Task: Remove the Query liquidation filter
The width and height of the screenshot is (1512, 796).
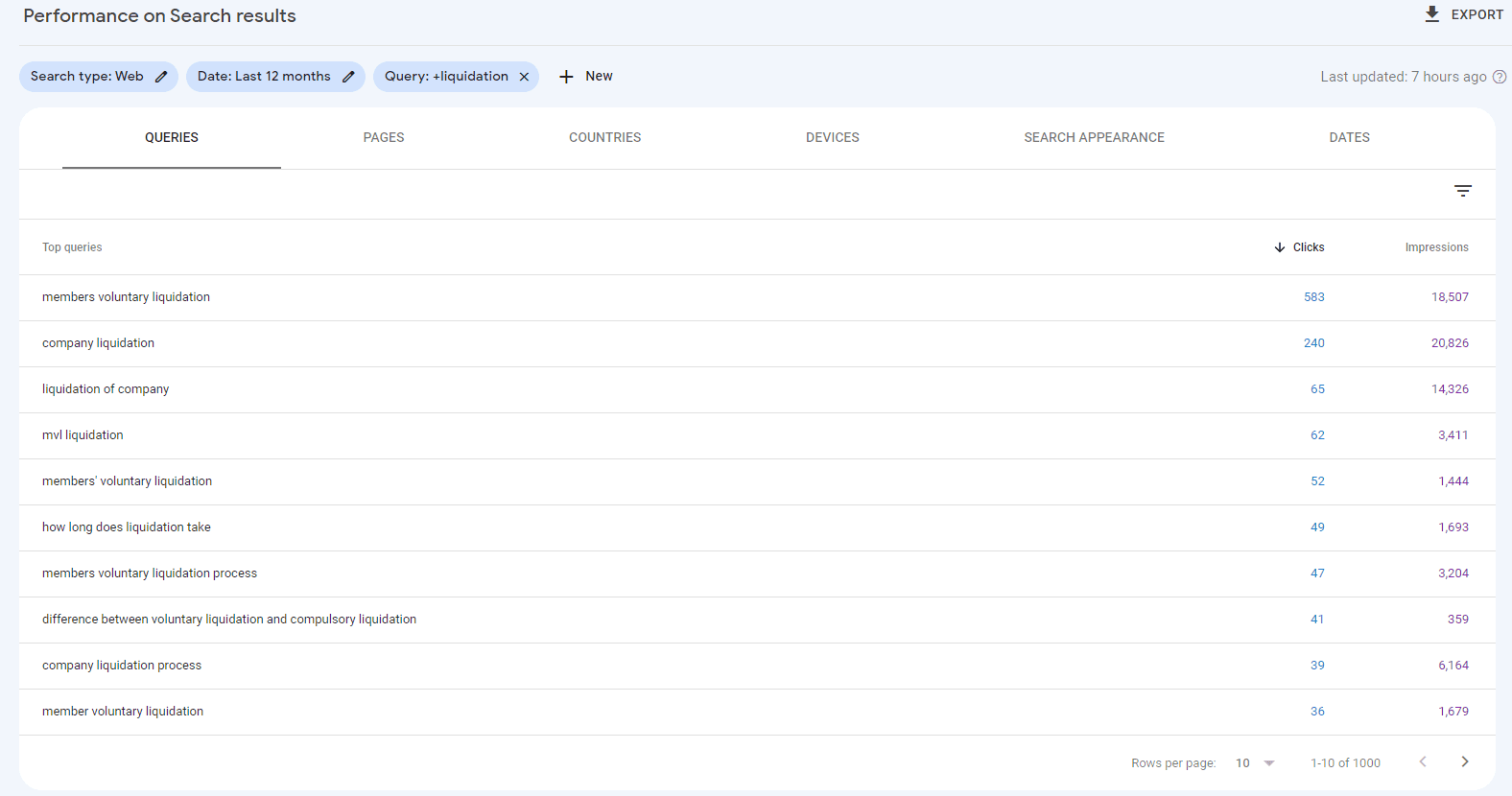Action: [524, 77]
